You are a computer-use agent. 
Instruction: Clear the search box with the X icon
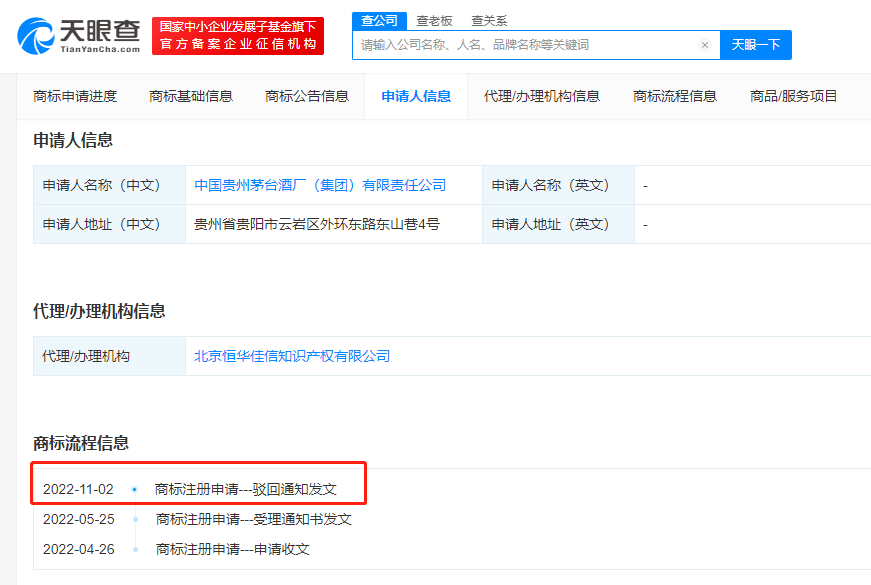pos(704,45)
